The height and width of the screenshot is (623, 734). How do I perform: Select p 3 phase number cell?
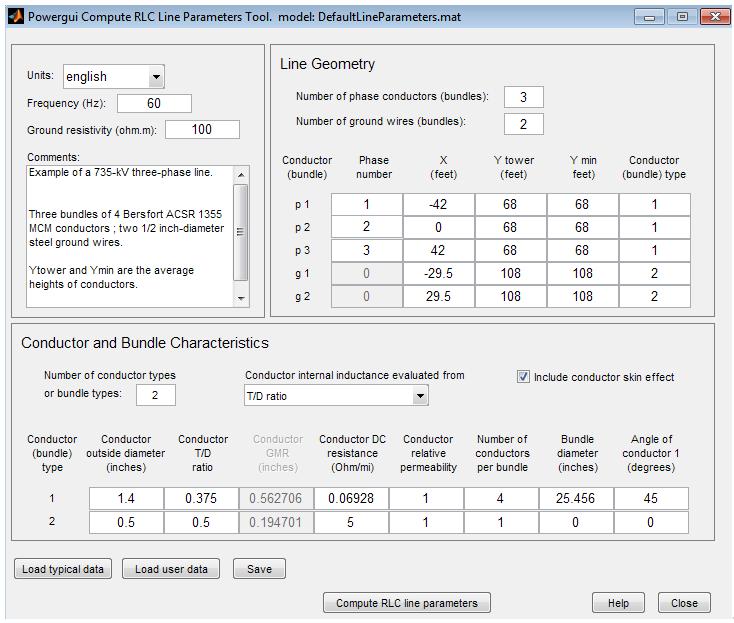click(x=367, y=250)
